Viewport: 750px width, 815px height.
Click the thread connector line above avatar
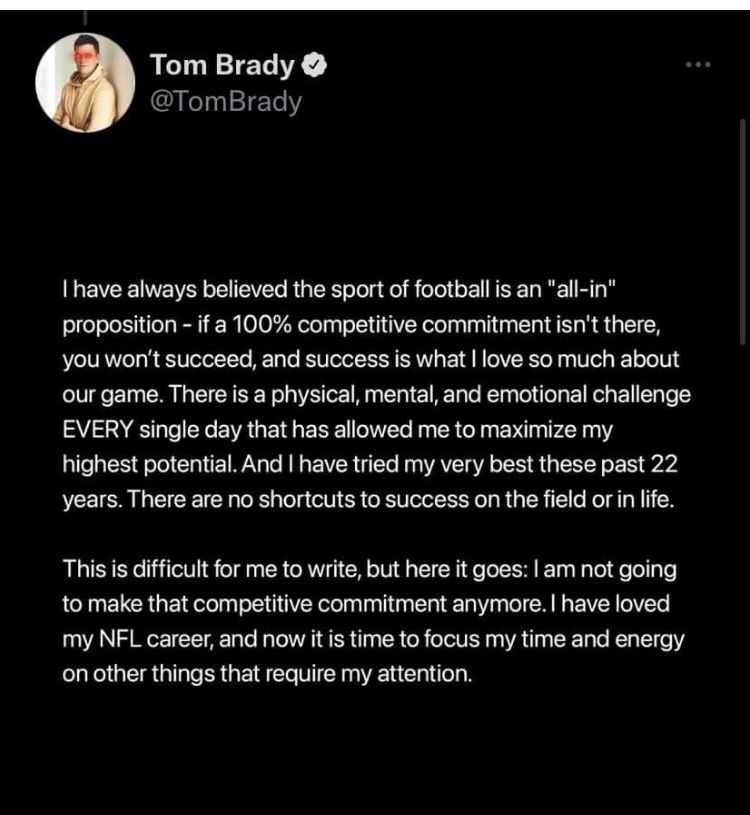[x=85, y=17]
